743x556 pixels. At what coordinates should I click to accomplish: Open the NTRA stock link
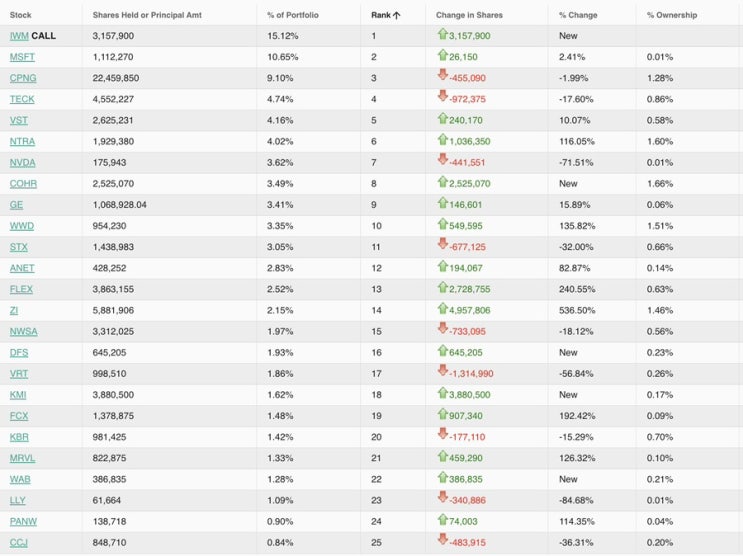click(x=22, y=141)
